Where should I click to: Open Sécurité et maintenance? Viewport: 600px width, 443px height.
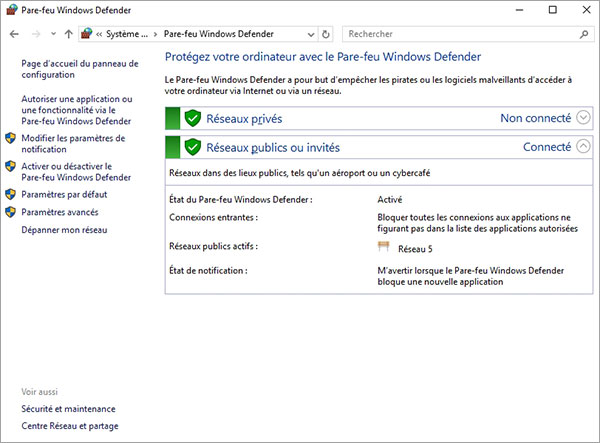68,409
